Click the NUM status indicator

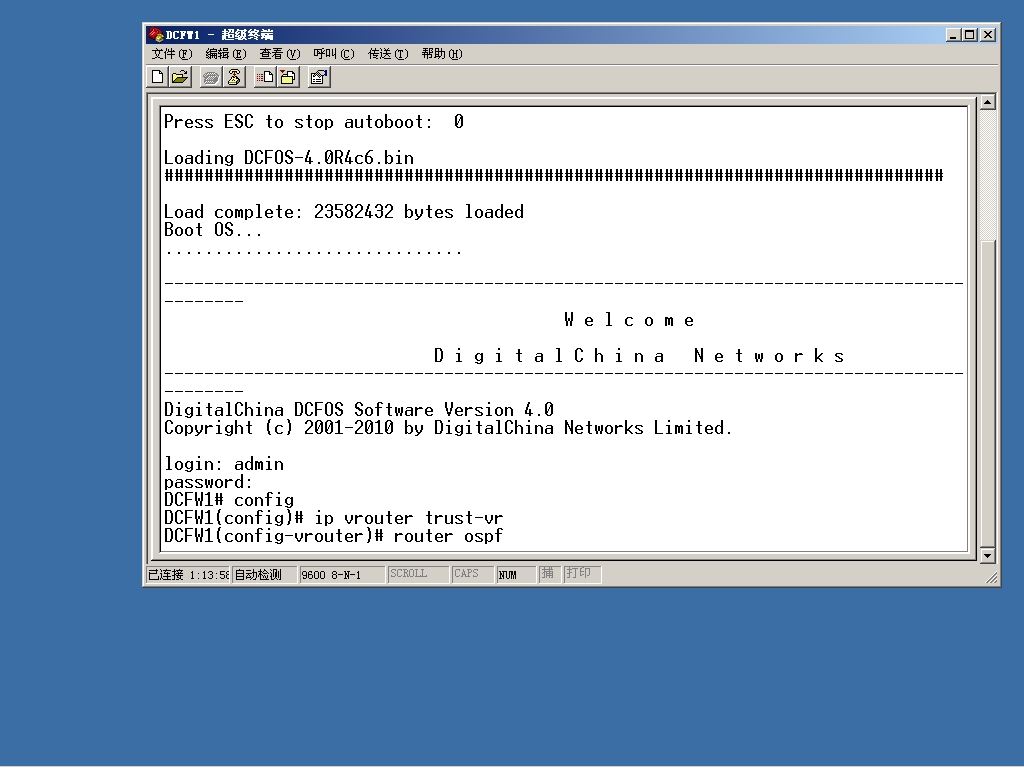tap(516, 575)
